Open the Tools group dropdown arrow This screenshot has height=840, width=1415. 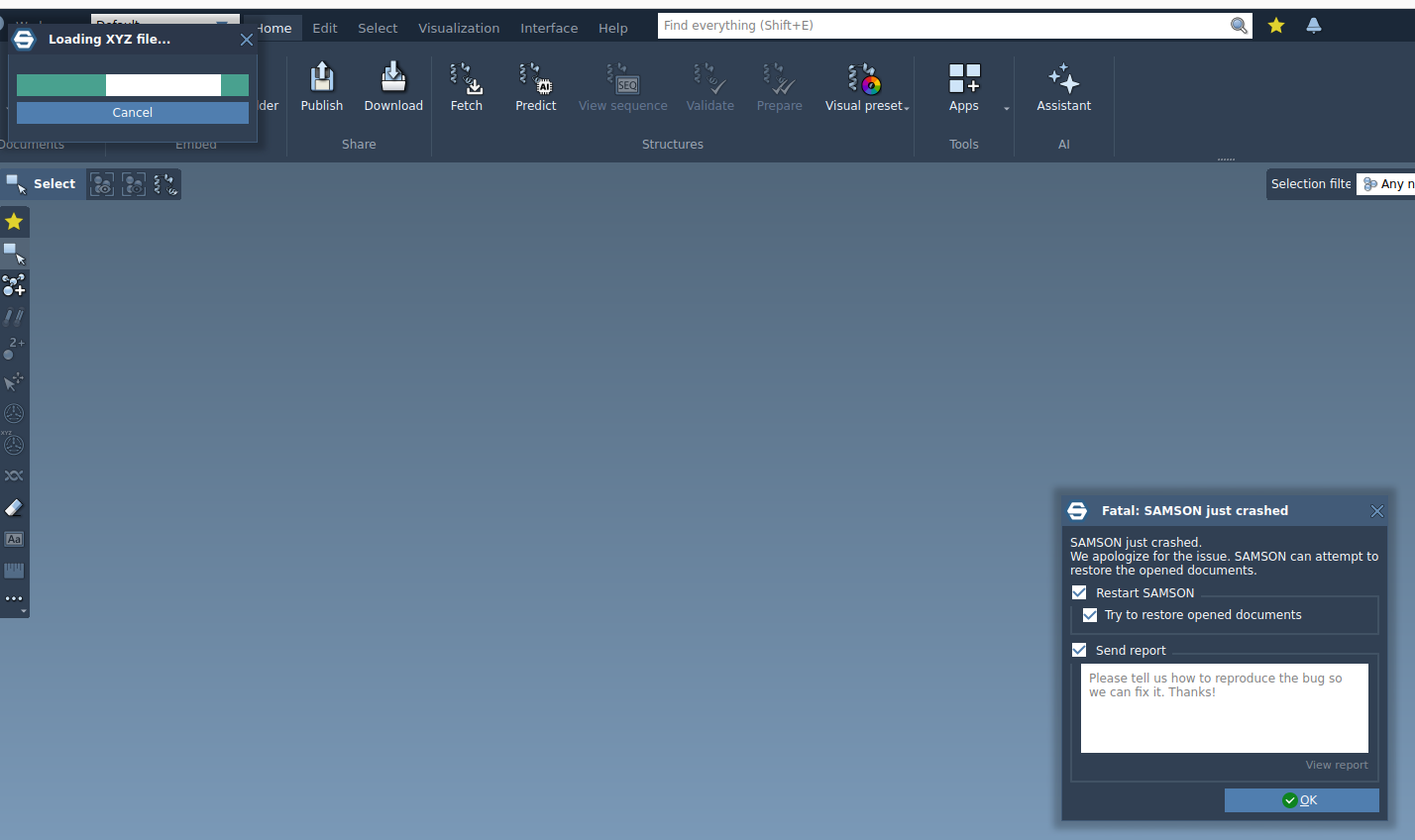(1007, 108)
